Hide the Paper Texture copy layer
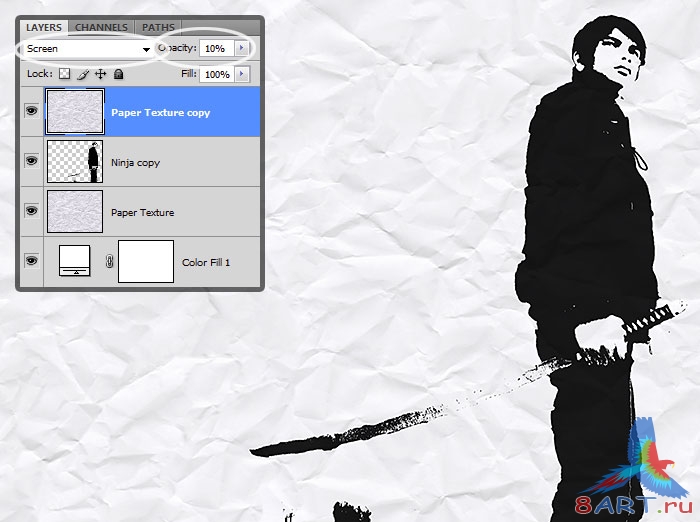 tap(31, 110)
